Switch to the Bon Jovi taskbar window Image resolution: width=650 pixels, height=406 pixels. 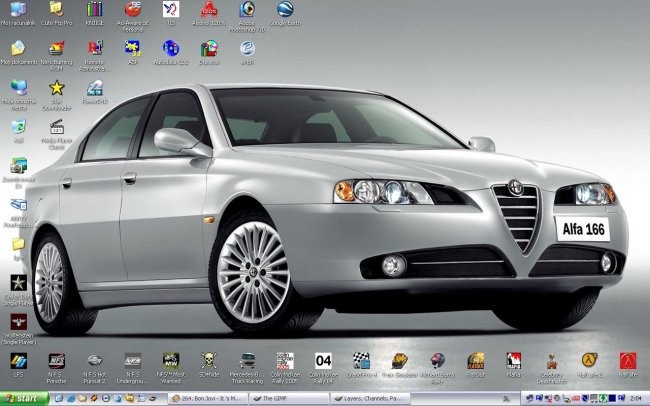point(208,399)
